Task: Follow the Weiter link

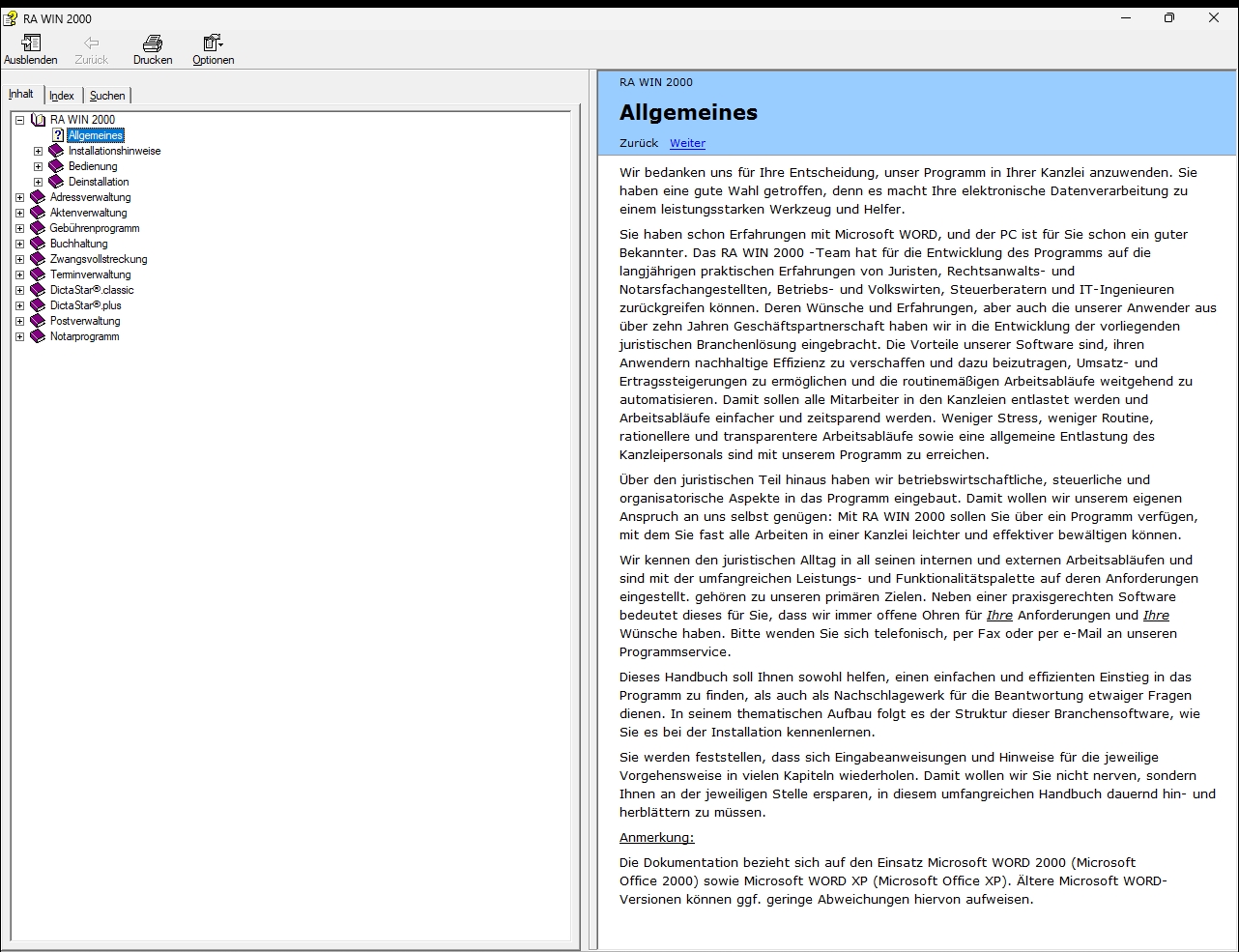Action: pyautogui.click(x=687, y=143)
